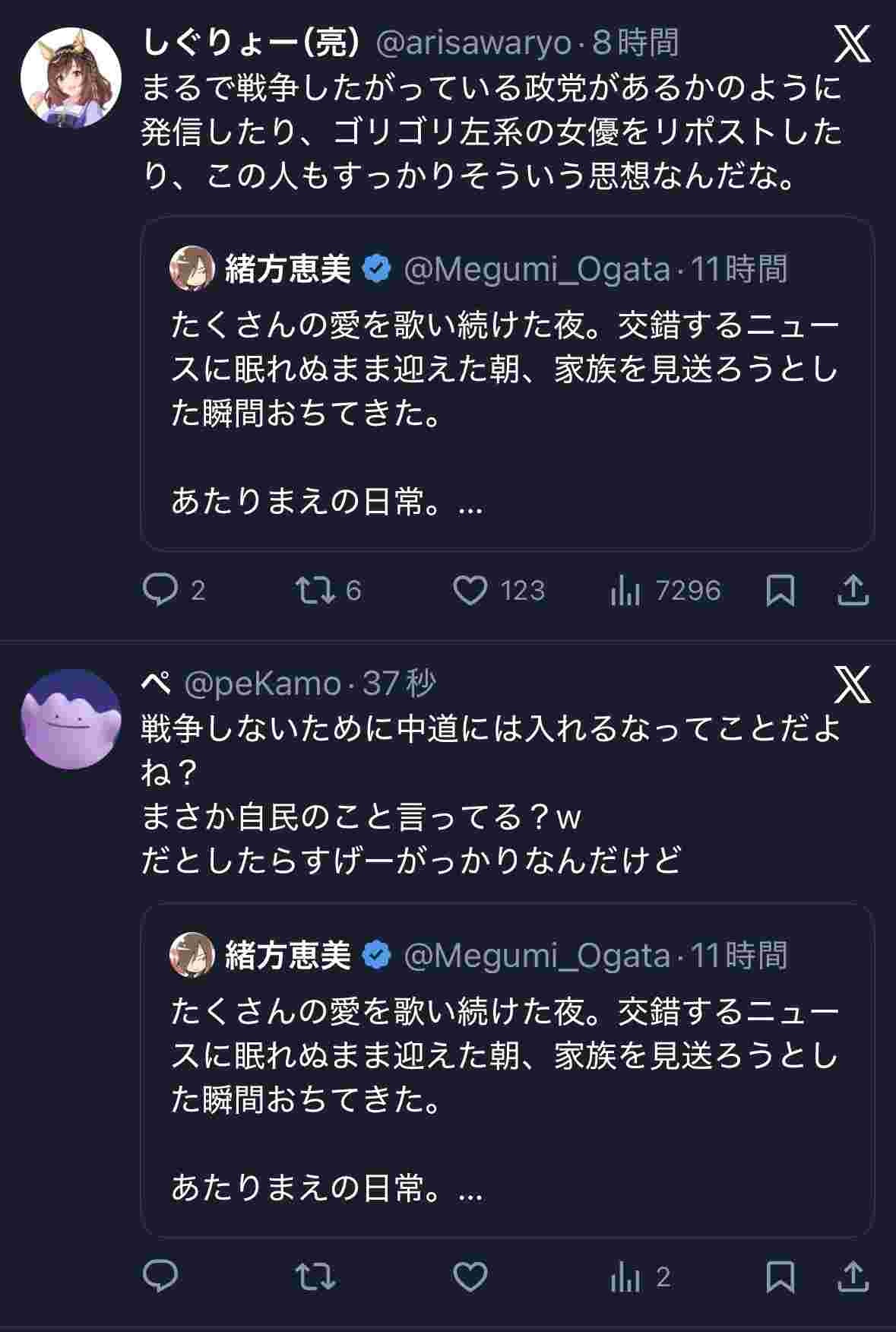Screen dimensions: 896x1332
Task: Reply to the peKamo post
Action: (160, 1276)
